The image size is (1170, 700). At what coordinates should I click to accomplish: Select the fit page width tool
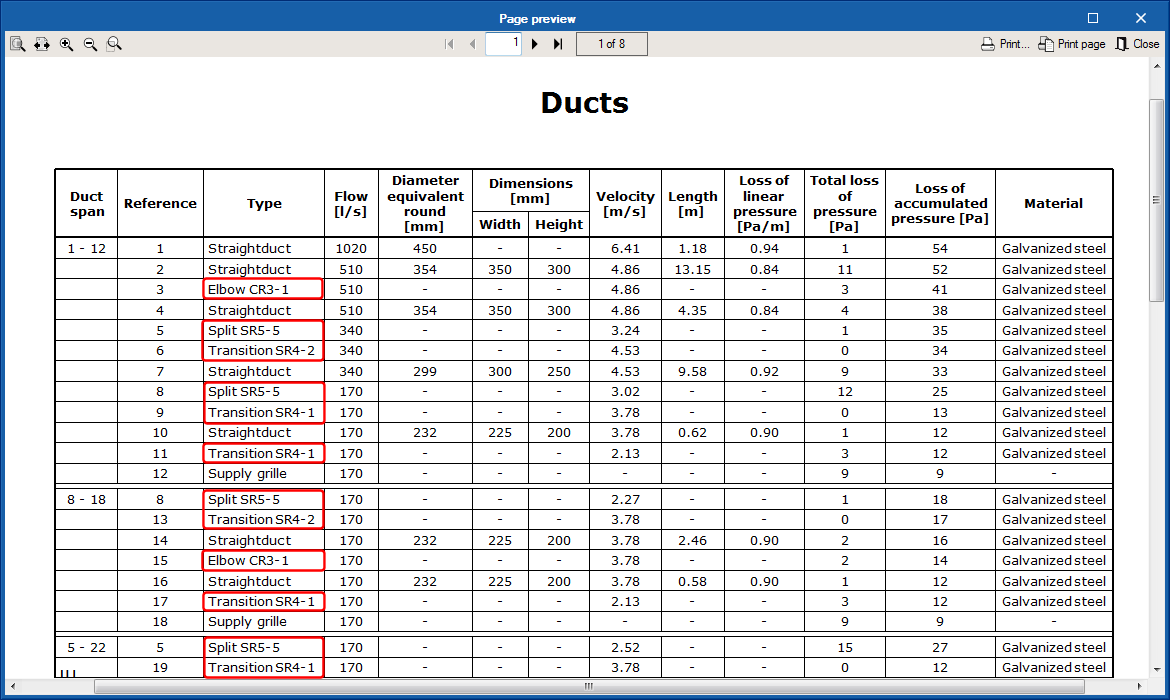coord(41,43)
